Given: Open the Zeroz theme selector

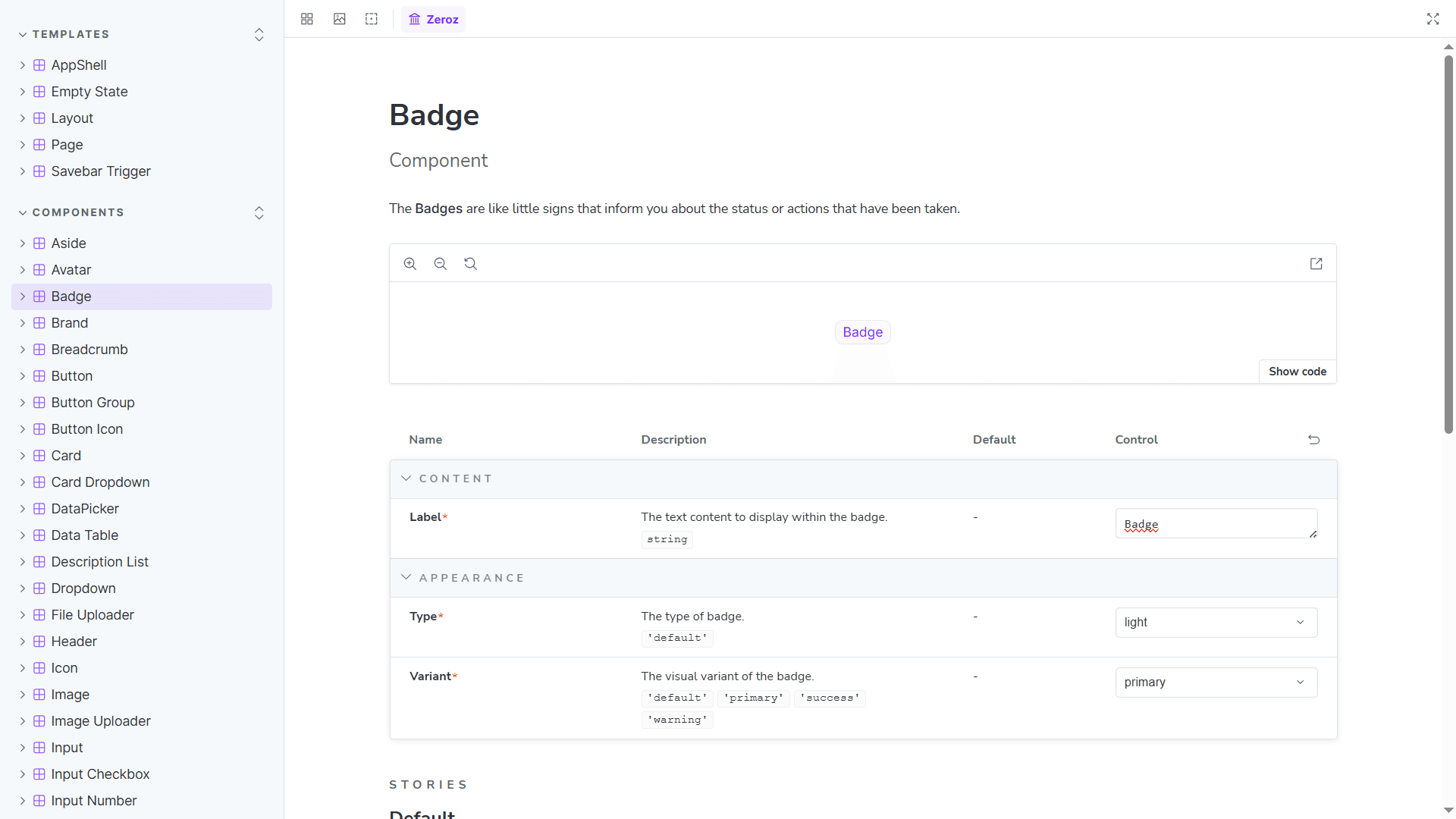Looking at the screenshot, I should point(434,19).
